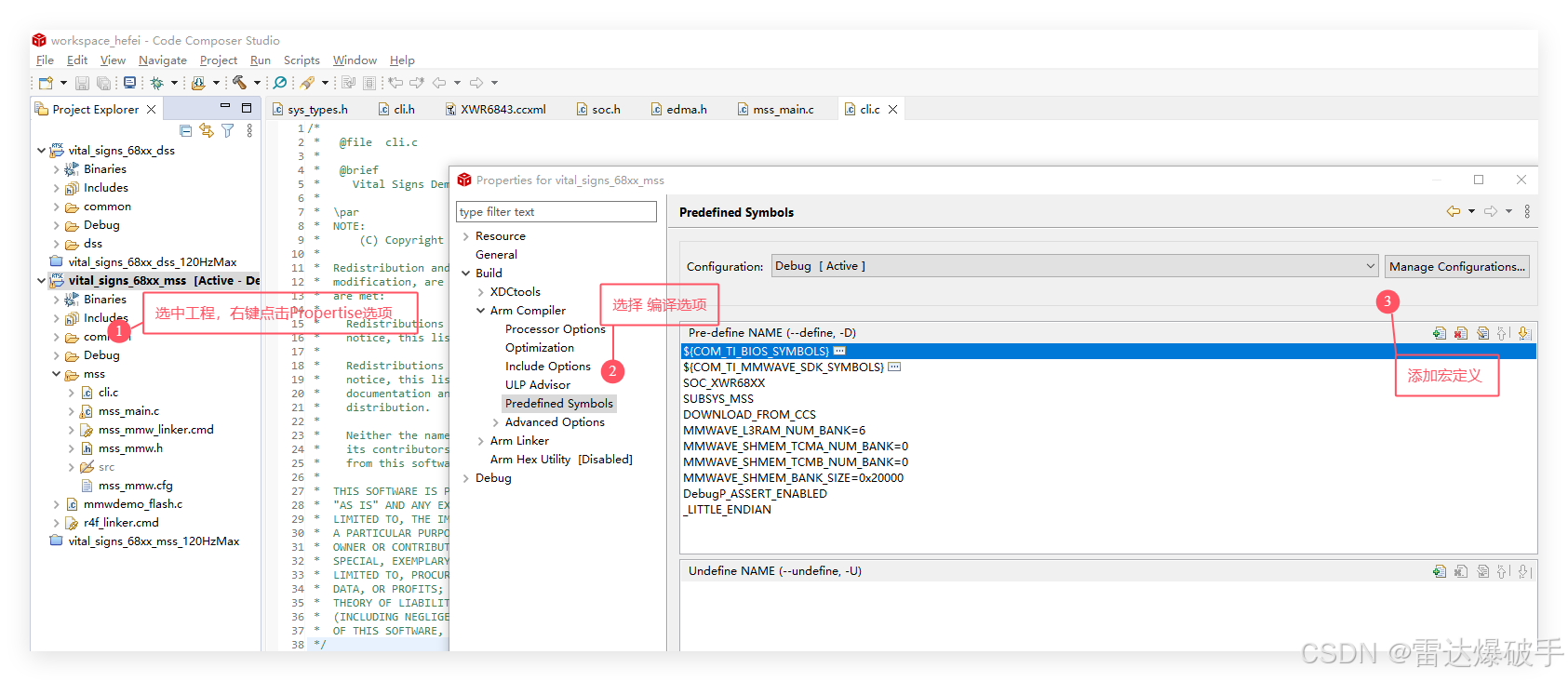Delete selected Pre-define NAME symbol
The height and width of the screenshot is (681, 1568).
click(x=1461, y=333)
